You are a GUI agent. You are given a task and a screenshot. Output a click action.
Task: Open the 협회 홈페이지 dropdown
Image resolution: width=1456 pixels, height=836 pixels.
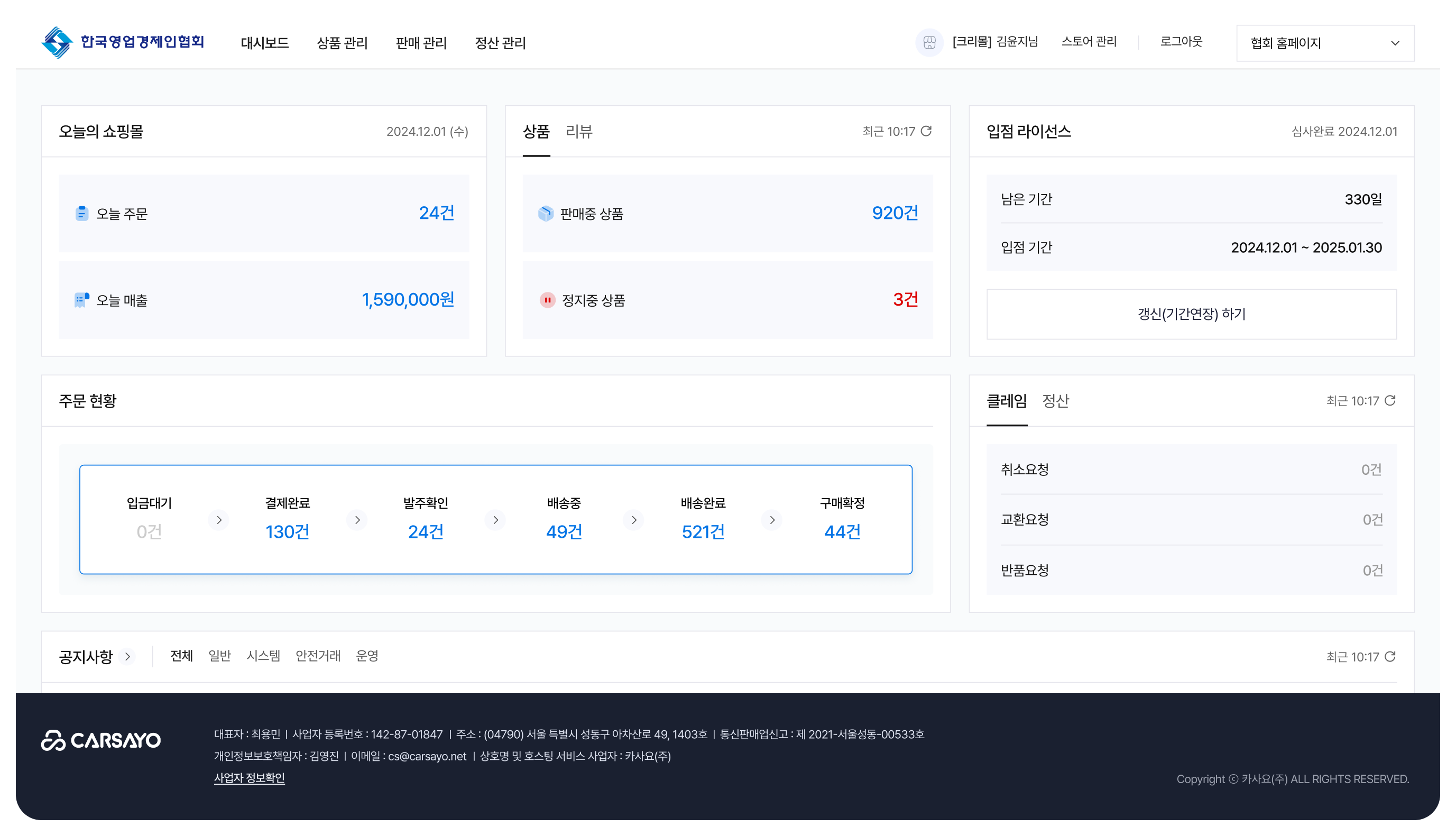coord(1324,43)
